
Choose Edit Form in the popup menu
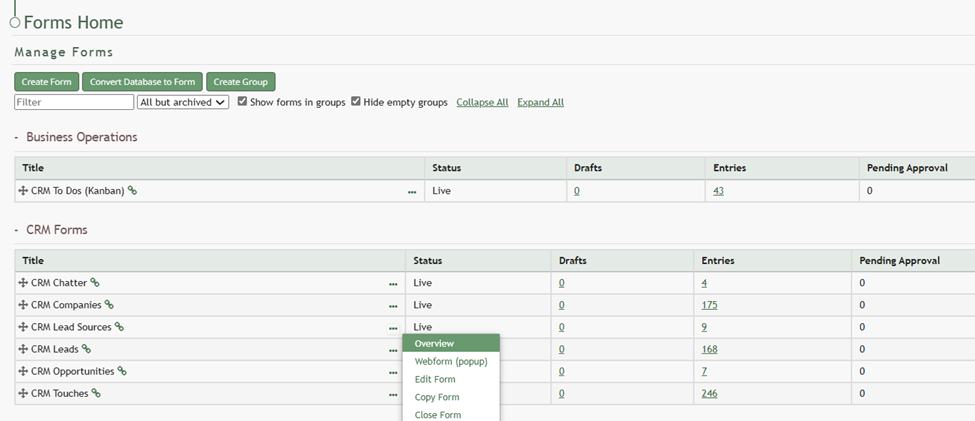435,379
